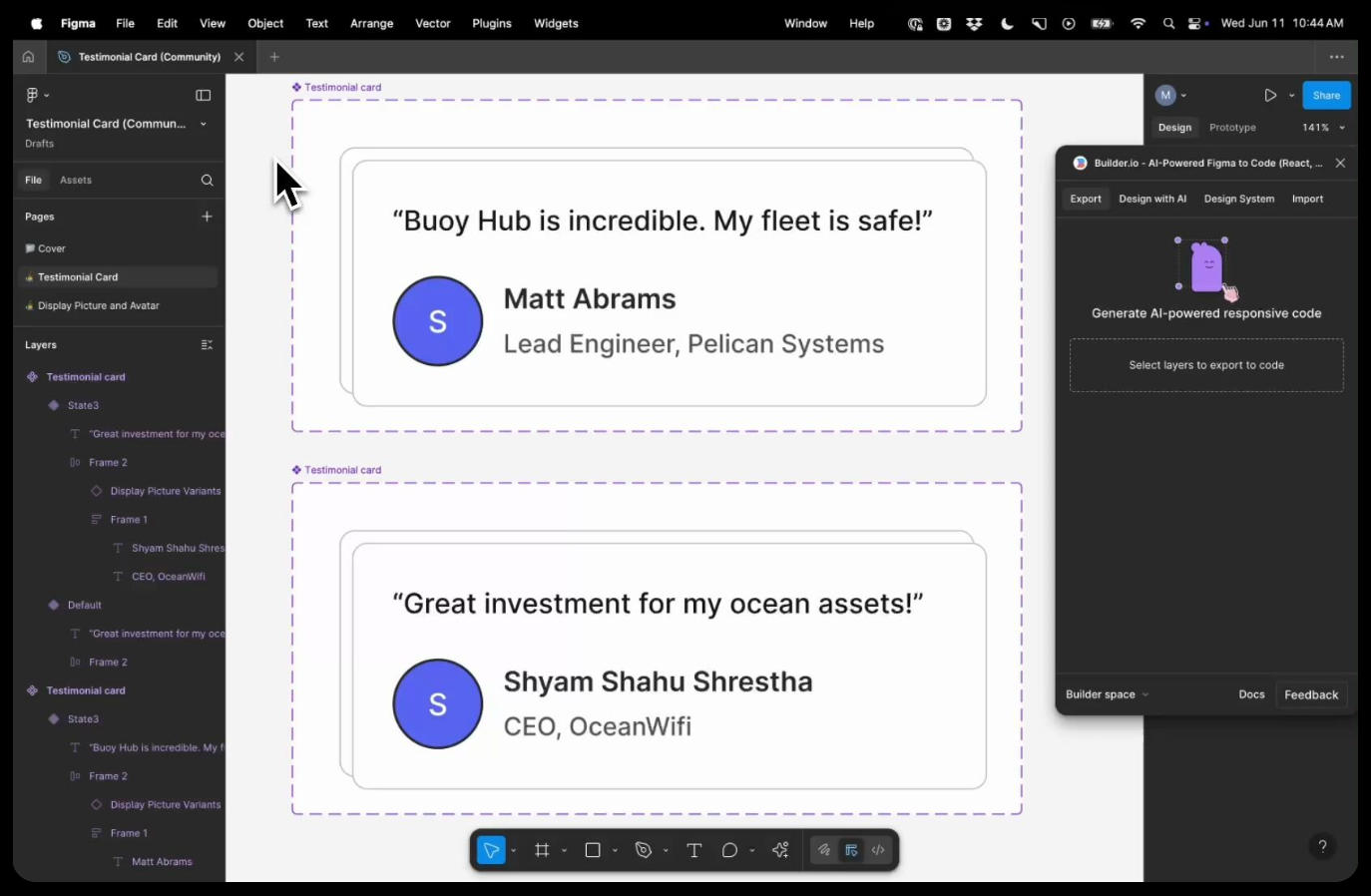Collapse all layers using the Layers header icon
The height and width of the screenshot is (896, 1371).
[207, 345]
